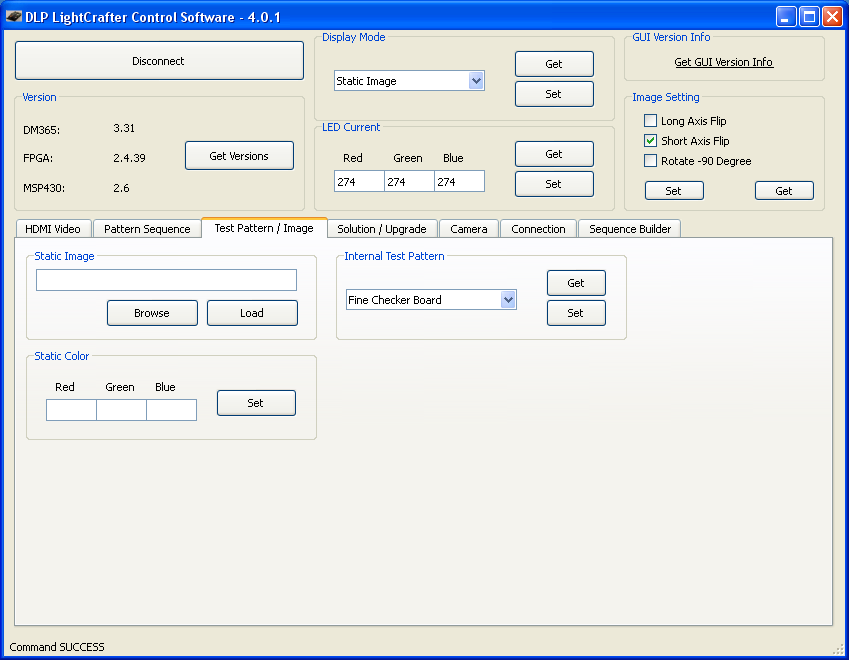Click the LED Current Red value field
The width and height of the screenshot is (849, 660).
(x=359, y=181)
